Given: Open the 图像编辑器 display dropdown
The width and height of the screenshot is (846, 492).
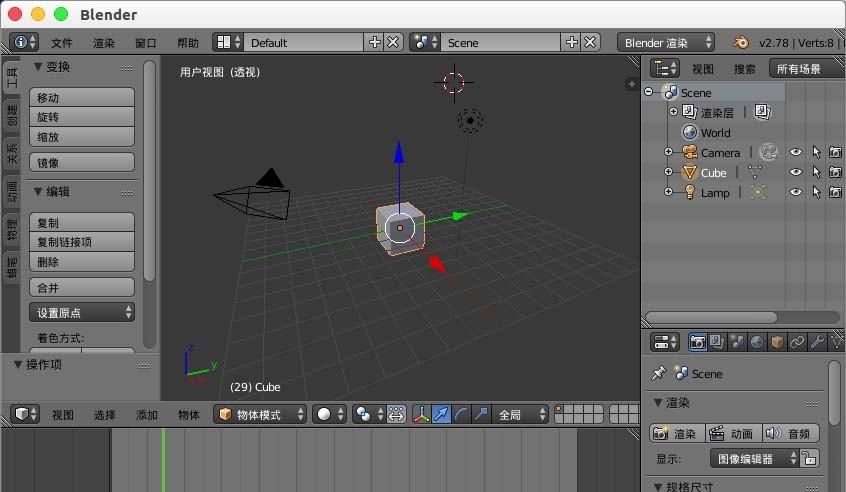Looking at the screenshot, I should point(755,459).
